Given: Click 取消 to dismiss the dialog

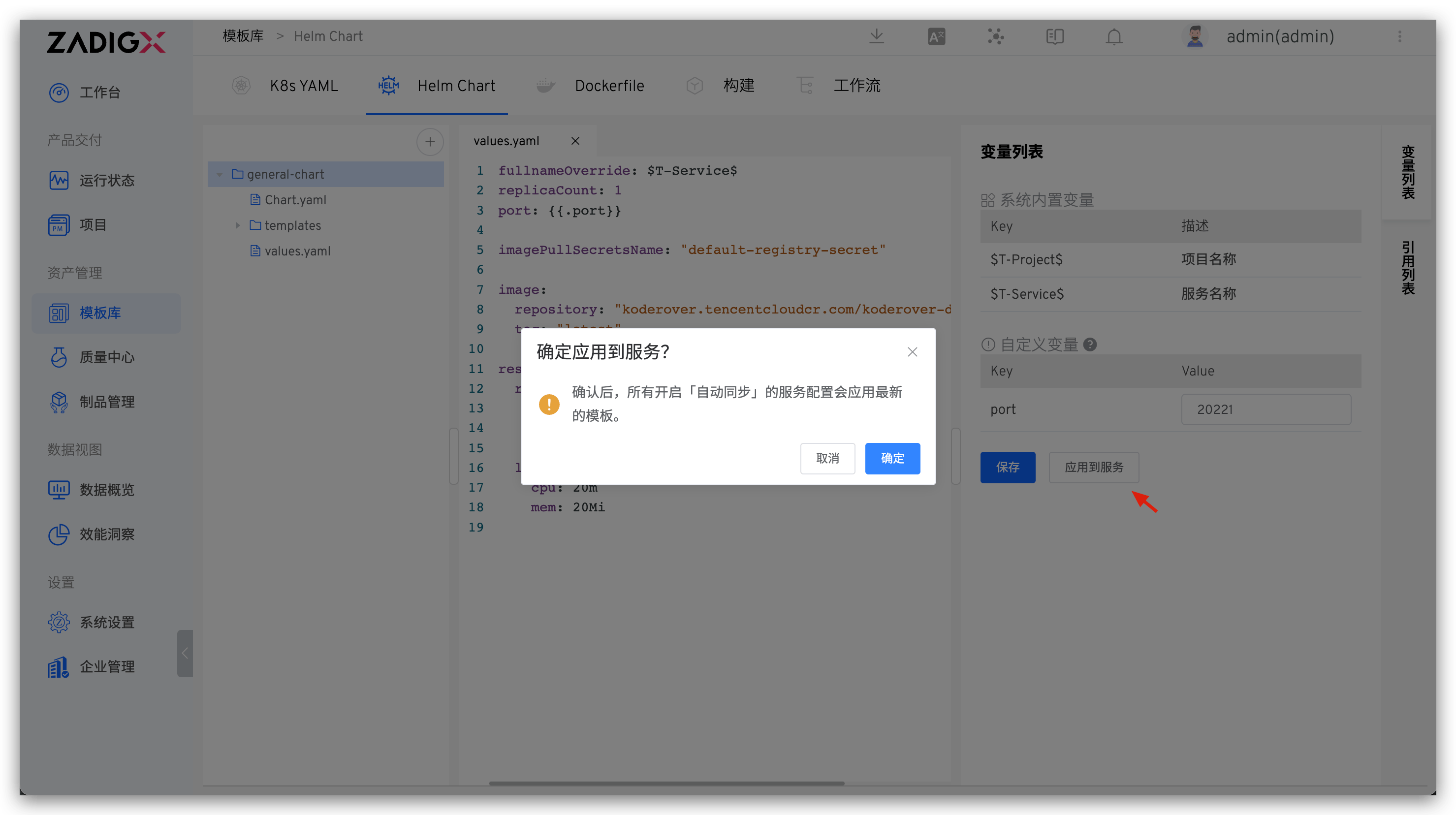Looking at the screenshot, I should 827,458.
